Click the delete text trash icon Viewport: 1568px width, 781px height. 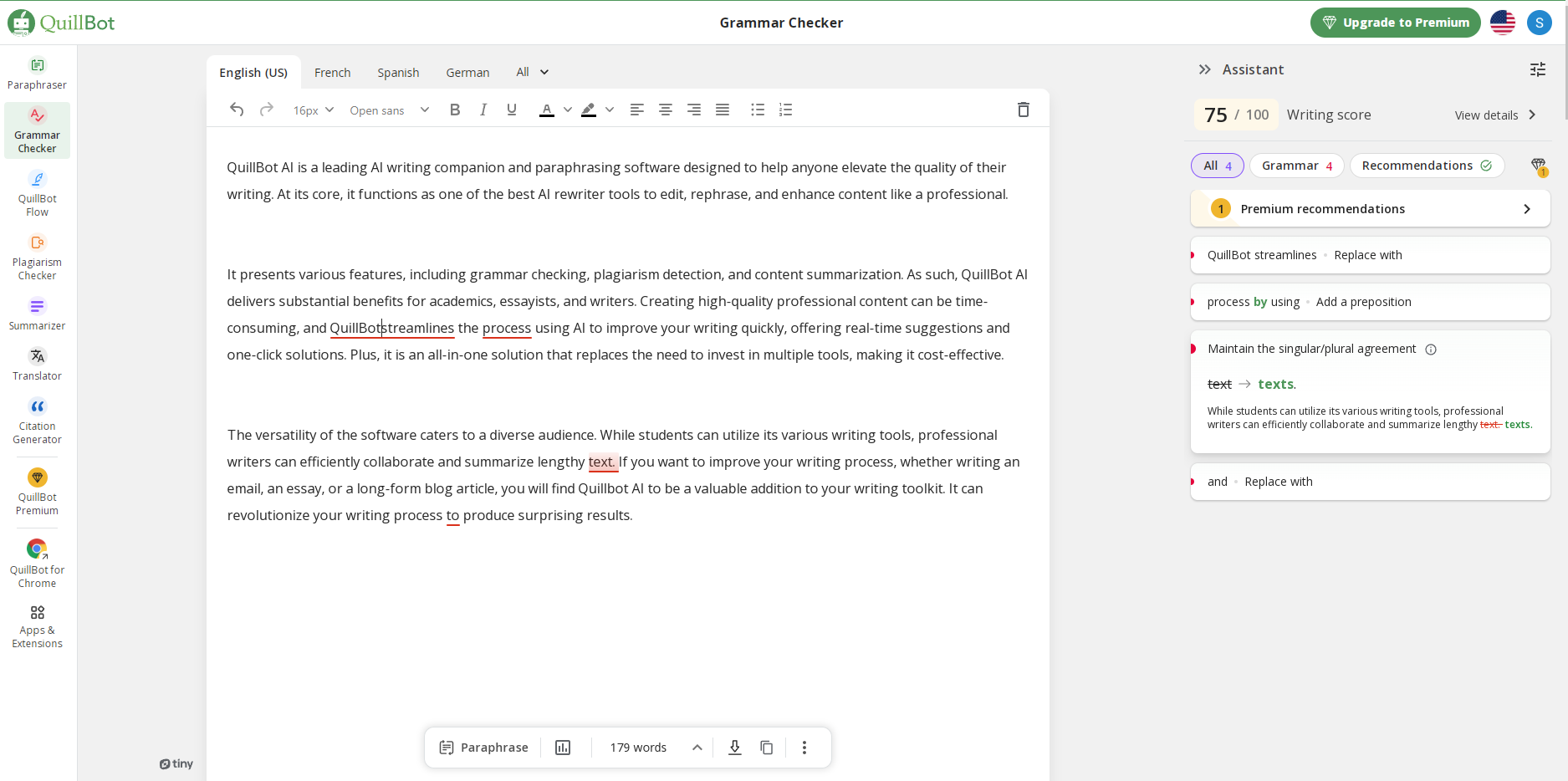(x=1023, y=110)
